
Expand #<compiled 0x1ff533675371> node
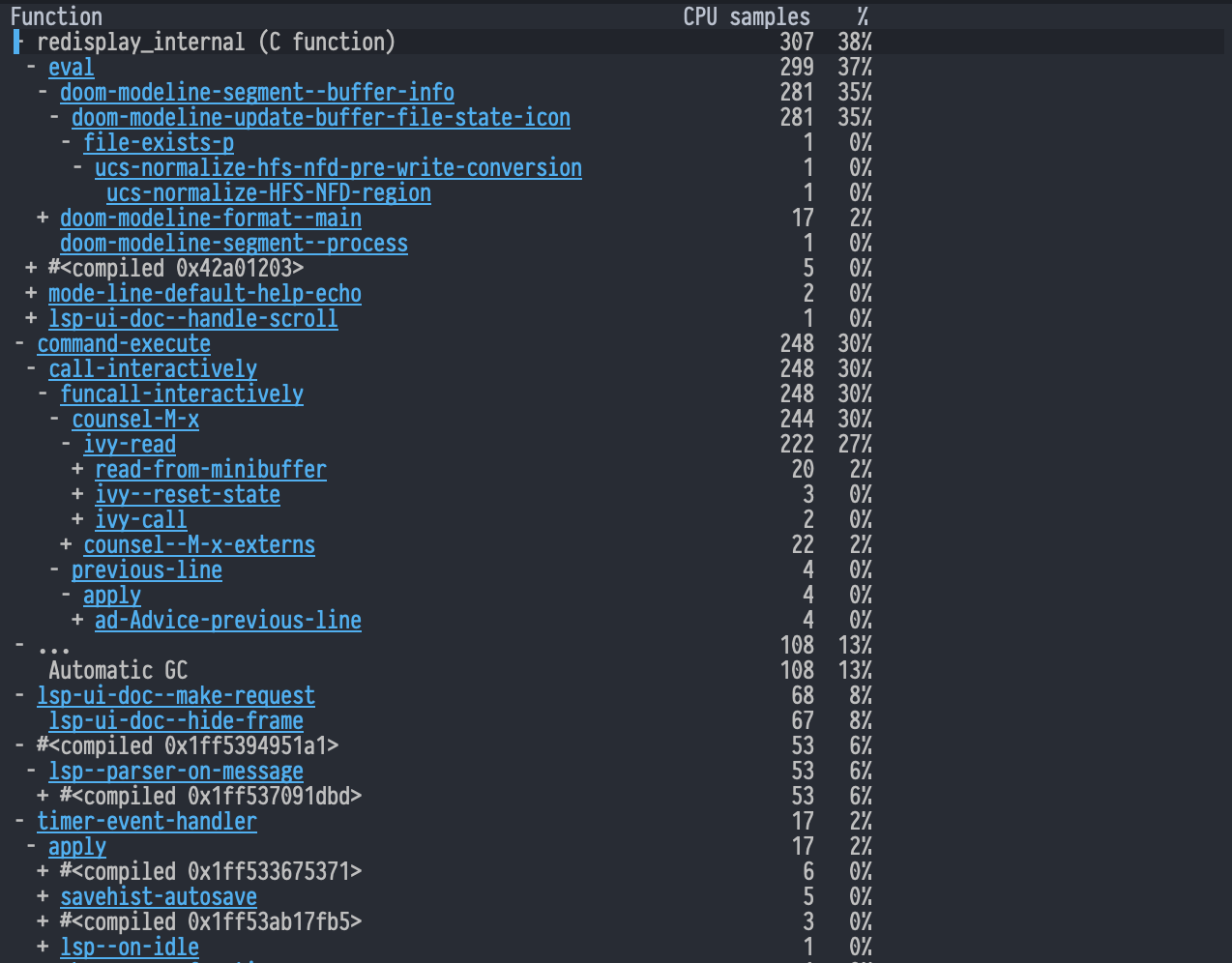[x=43, y=871]
